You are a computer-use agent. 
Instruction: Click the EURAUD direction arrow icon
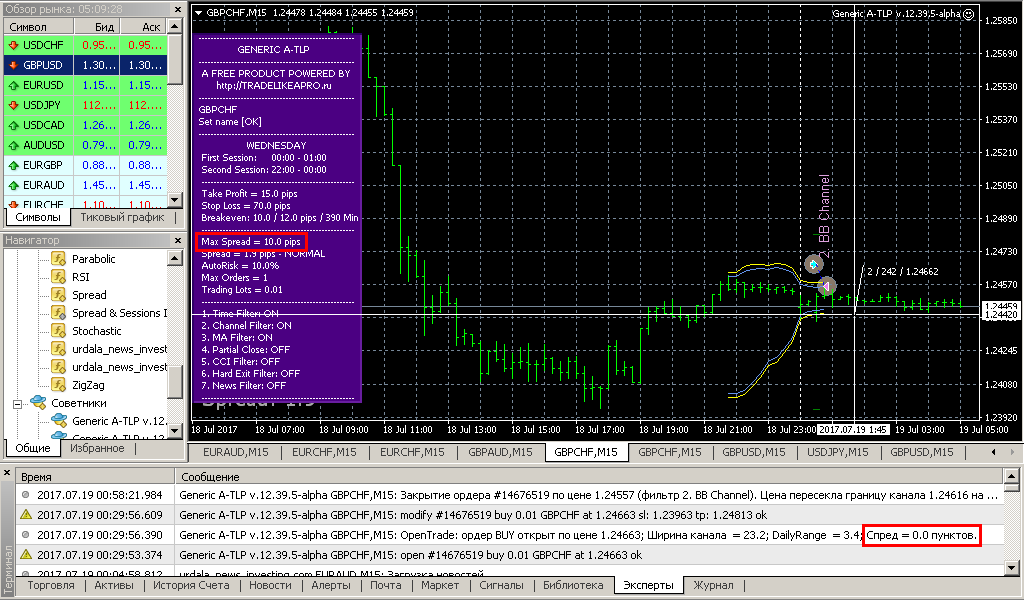pyautogui.click(x=13, y=186)
